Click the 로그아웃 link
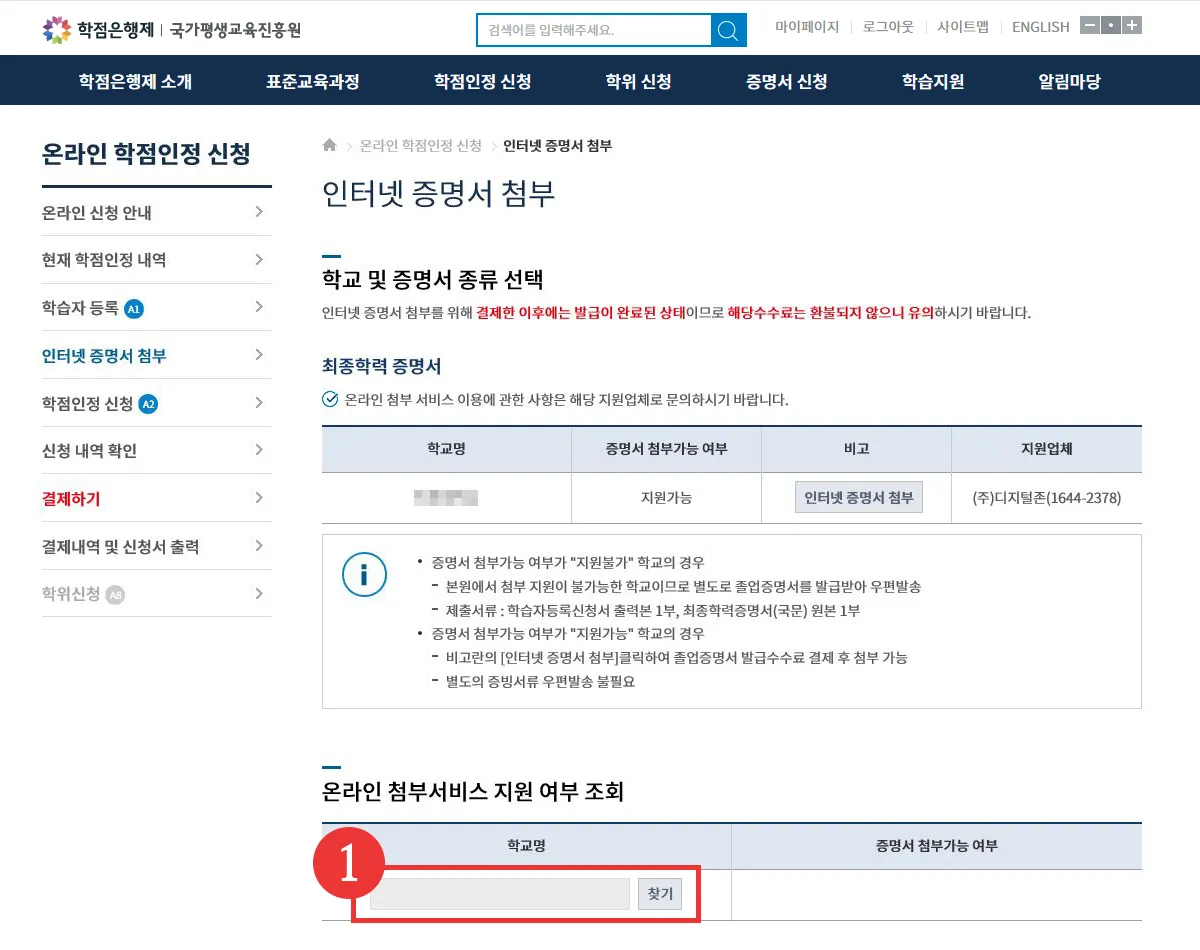This screenshot has width=1200, height=950. [x=886, y=27]
